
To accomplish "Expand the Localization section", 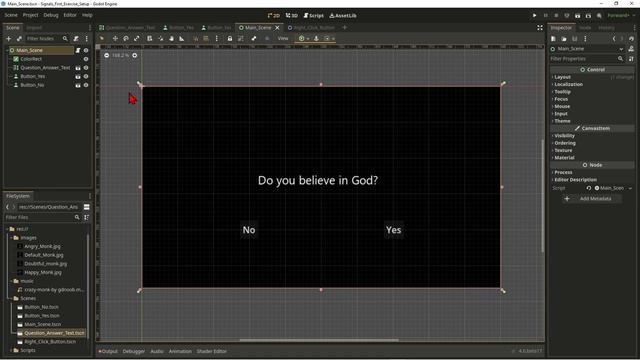I will tap(568, 84).
